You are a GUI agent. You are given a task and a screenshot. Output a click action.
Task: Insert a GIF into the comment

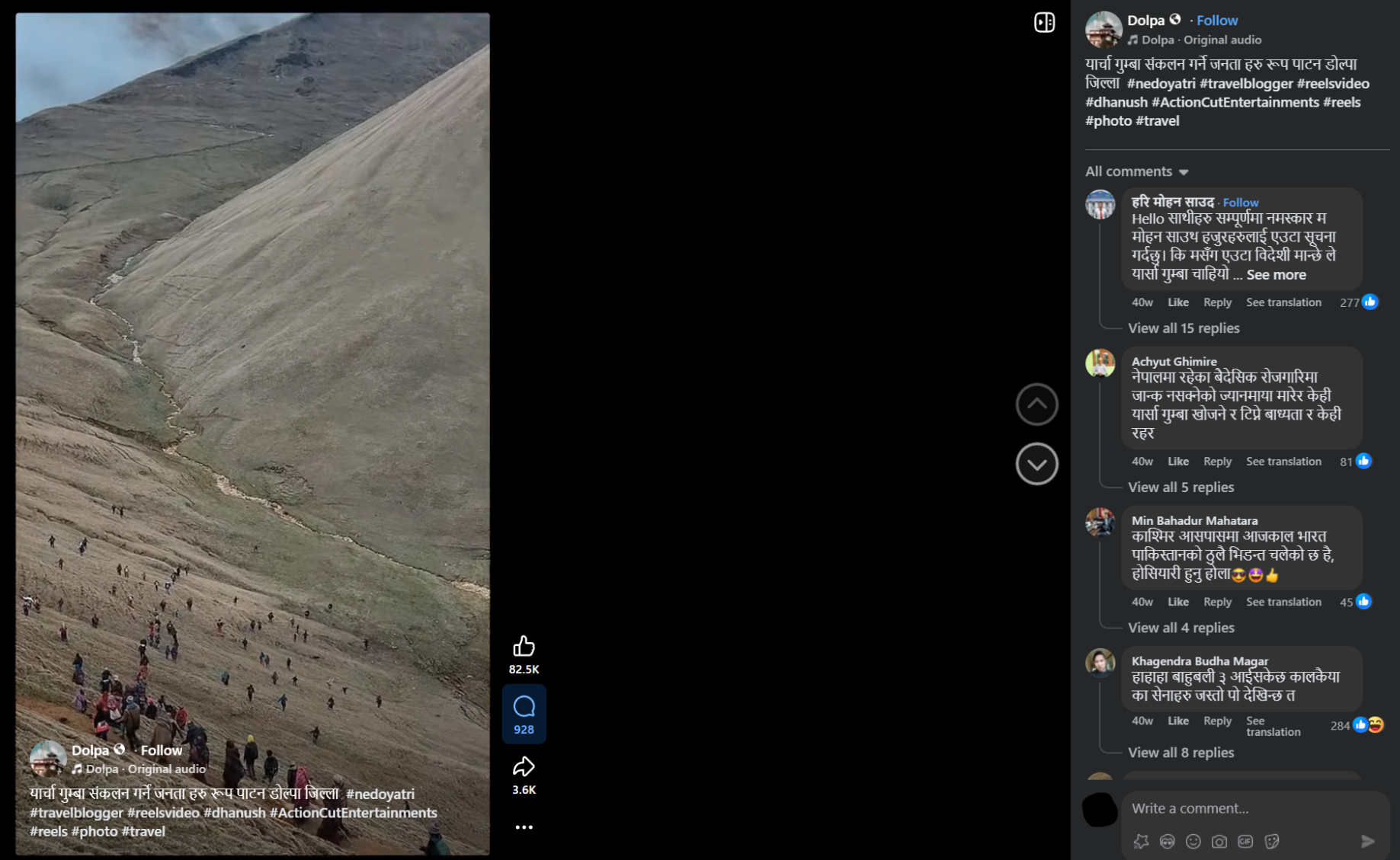pyautogui.click(x=1245, y=841)
